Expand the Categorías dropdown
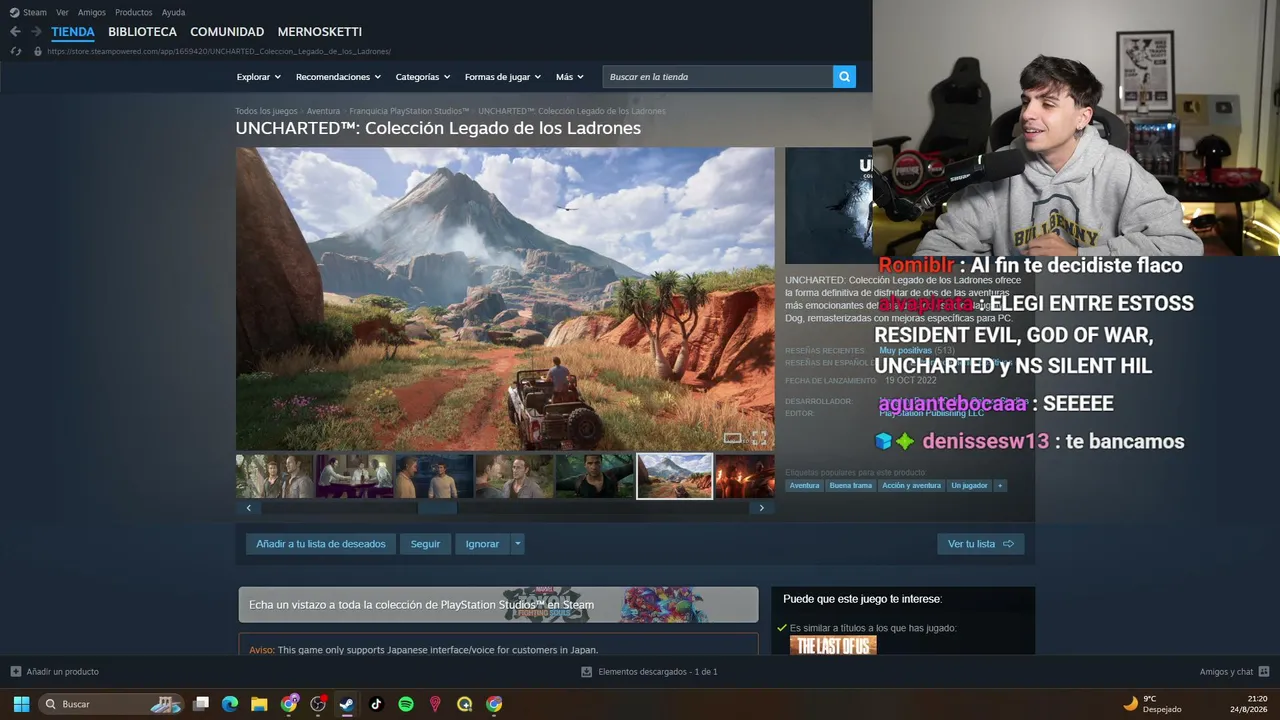The image size is (1280, 720). [423, 77]
